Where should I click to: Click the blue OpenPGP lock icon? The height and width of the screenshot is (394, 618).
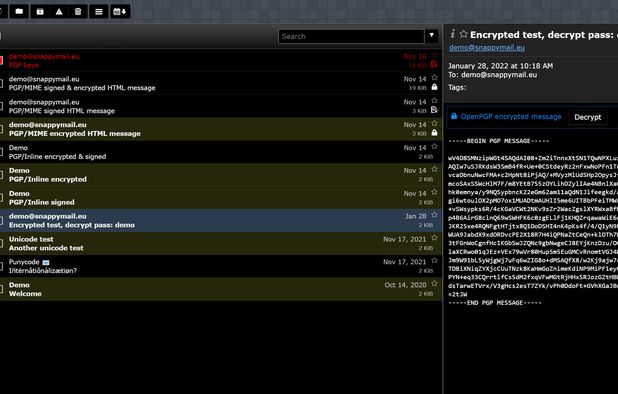pyautogui.click(x=454, y=116)
